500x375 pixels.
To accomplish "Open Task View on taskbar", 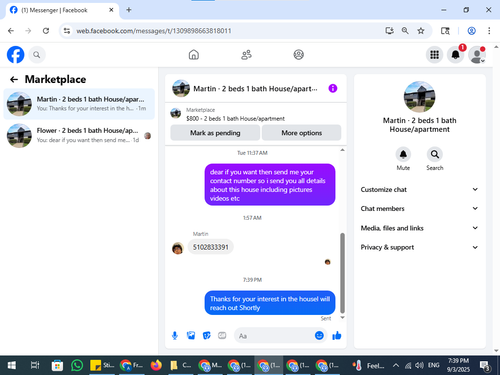I will pyautogui.click(x=35, y=366).
